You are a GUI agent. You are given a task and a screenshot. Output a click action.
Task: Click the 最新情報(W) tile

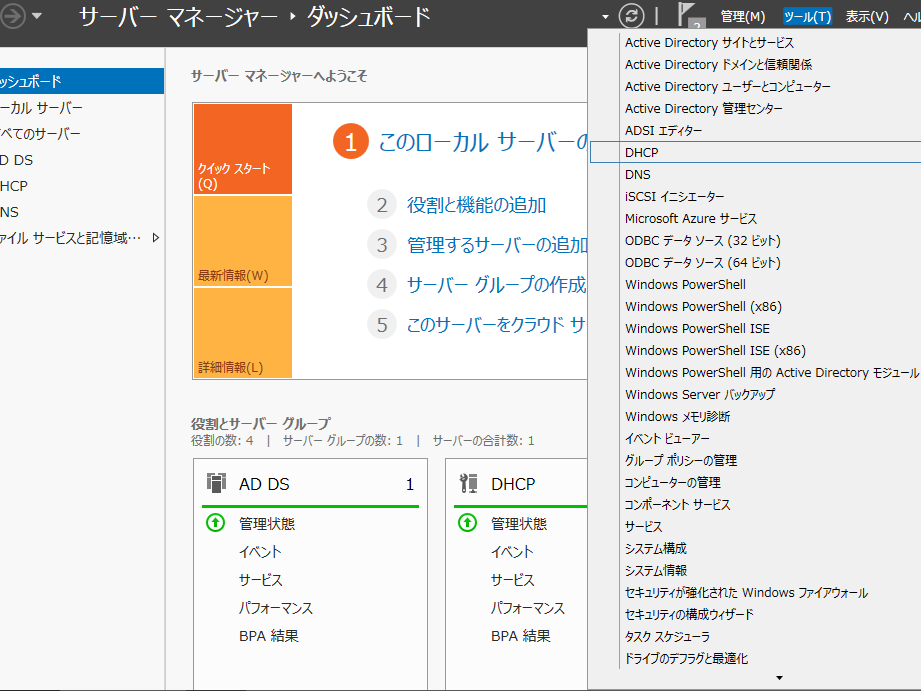pos(243,241)
